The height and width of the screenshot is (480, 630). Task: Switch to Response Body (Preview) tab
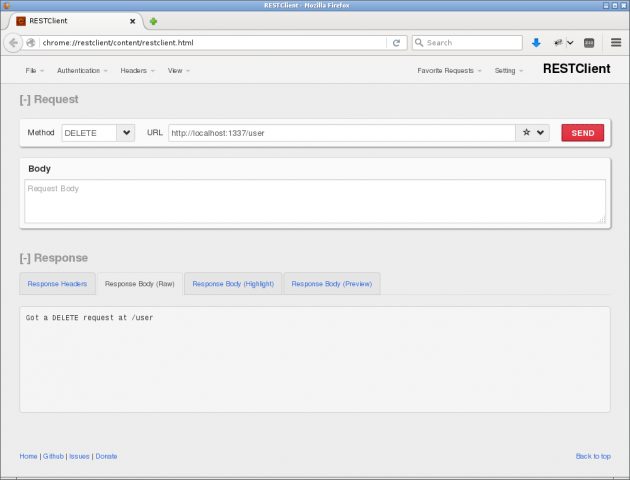[332, 284]
